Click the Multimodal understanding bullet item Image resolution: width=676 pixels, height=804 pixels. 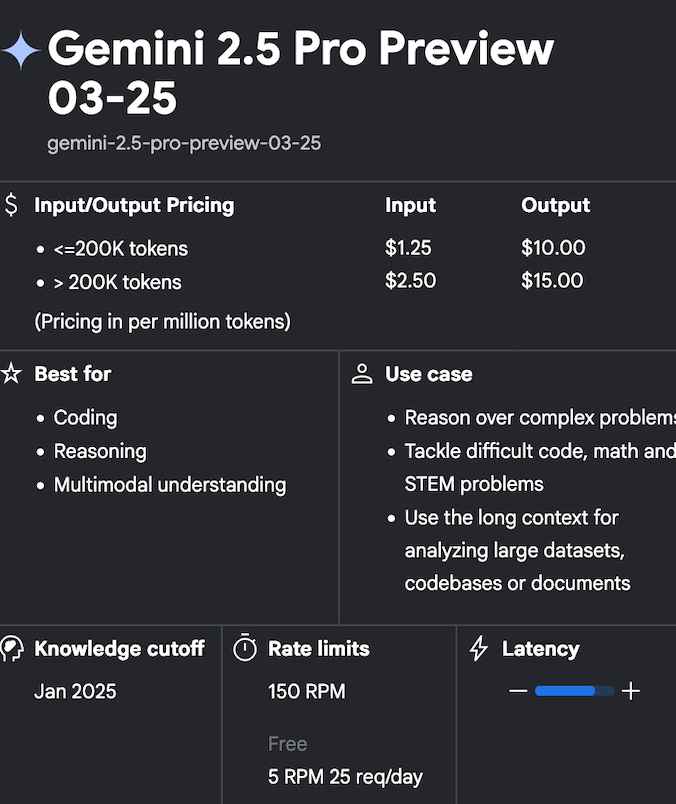click(170, 485)
